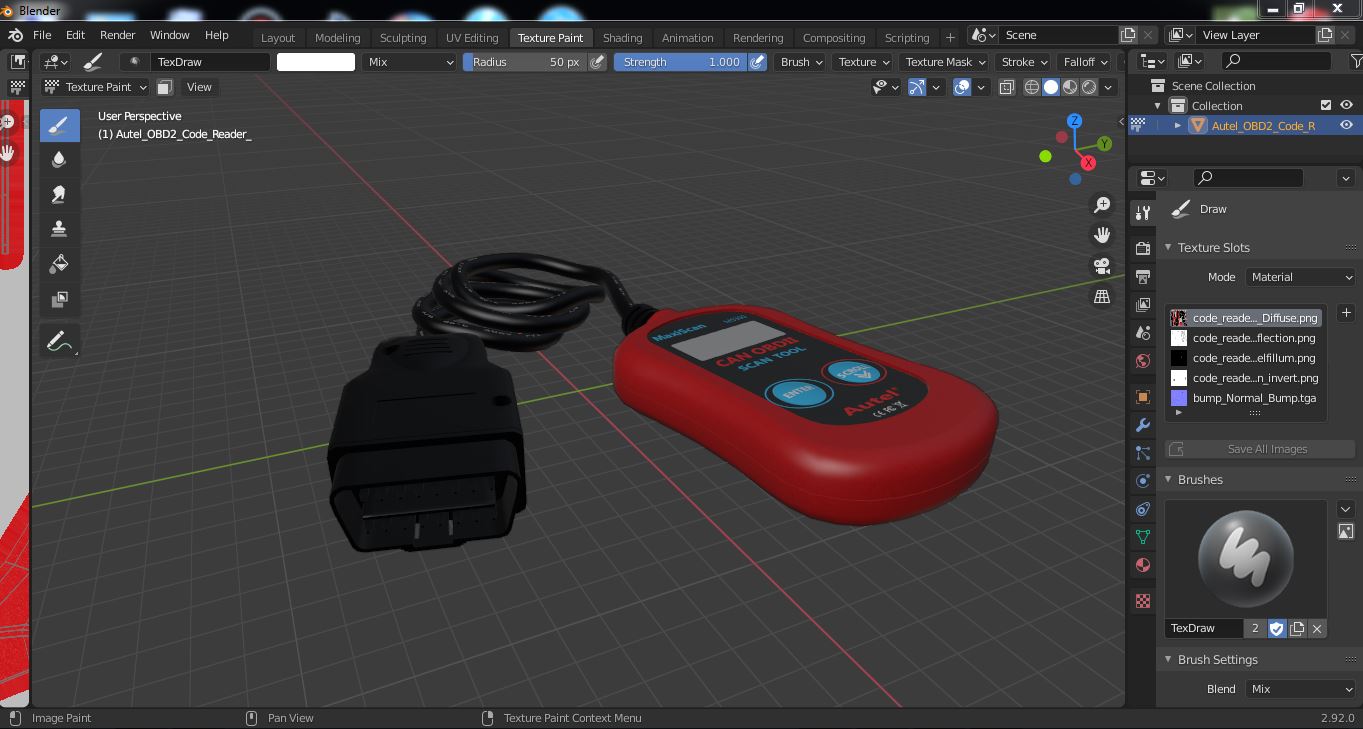Open Texture properties checker tab
The image size is (1363, 729).
[1143, 601]
